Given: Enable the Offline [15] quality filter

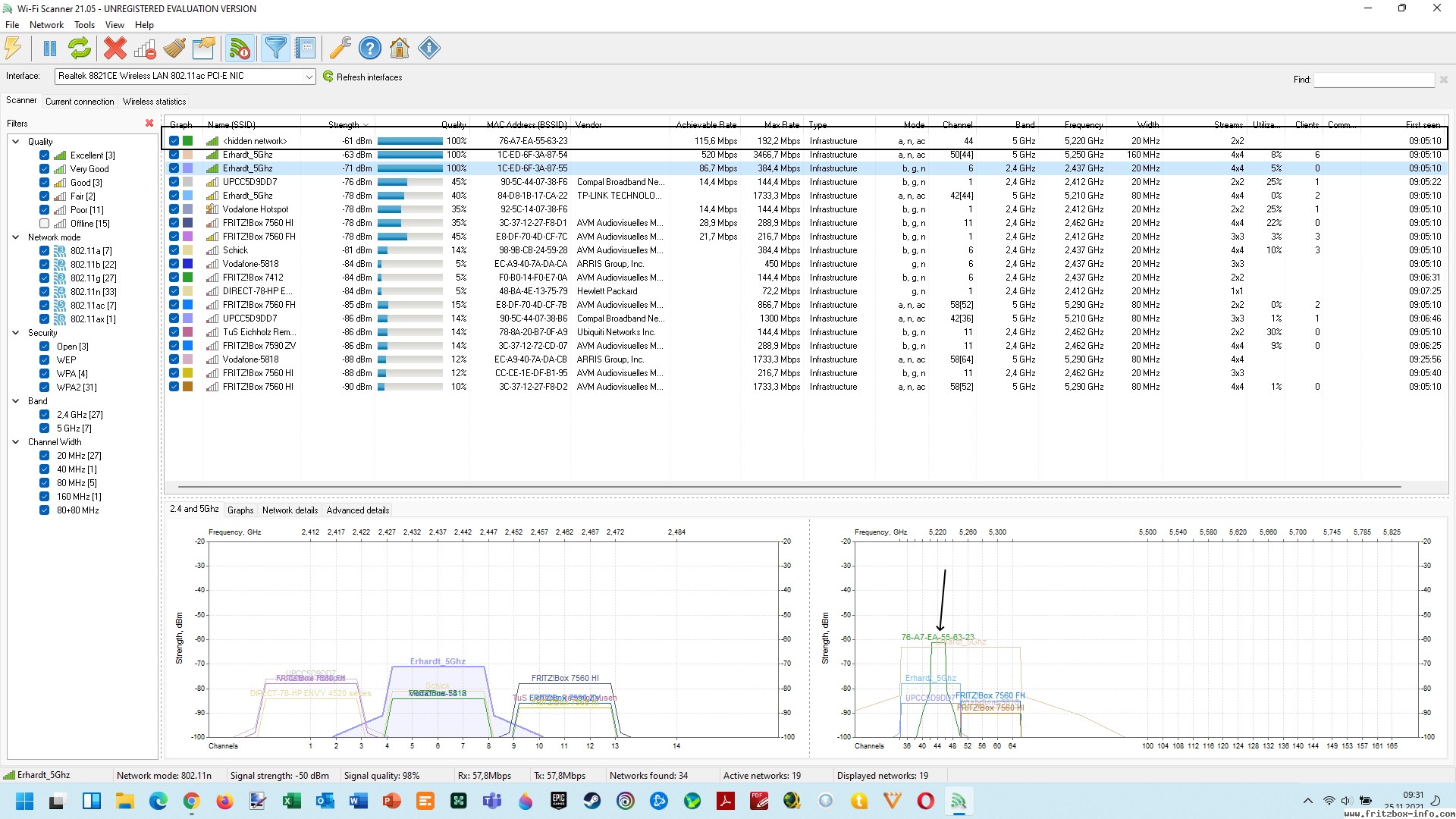Looking at the screenshot, I should pyautogui.click(x=44, y=224).
